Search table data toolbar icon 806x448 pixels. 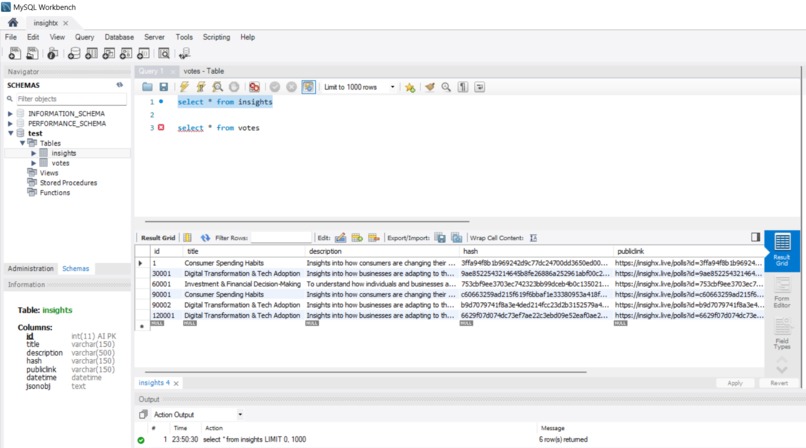[x=164, y=53]
